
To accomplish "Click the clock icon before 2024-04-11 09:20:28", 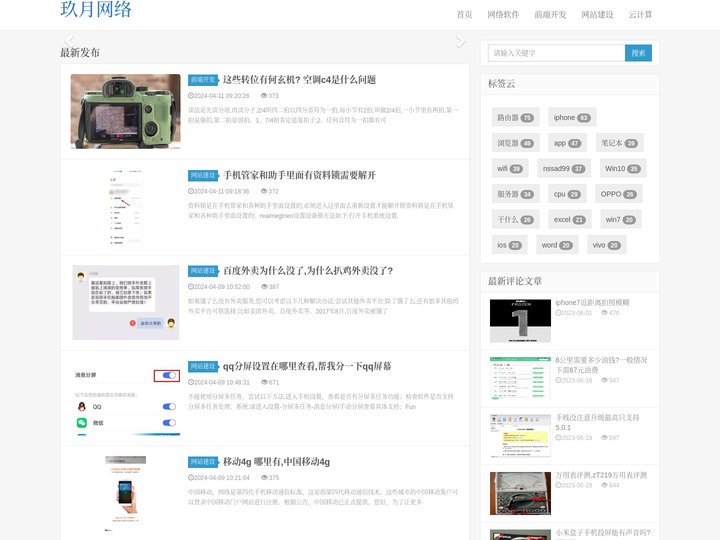I will (x=191, y=96).
